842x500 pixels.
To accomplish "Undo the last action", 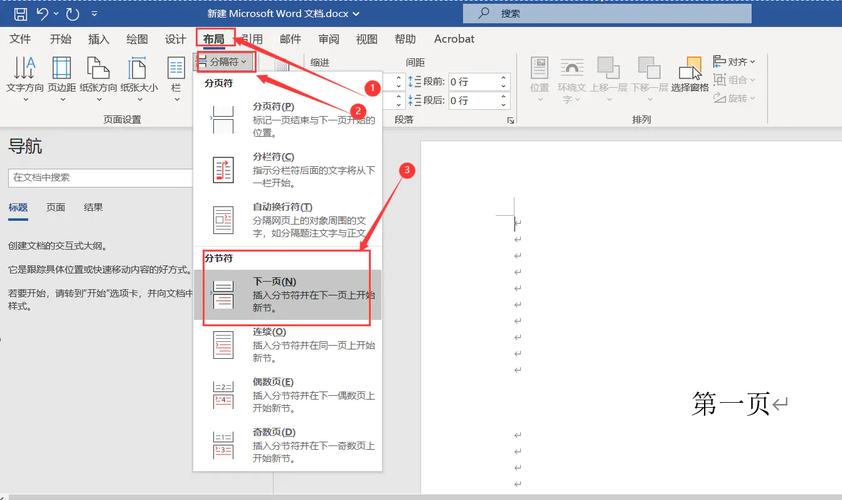I will click(43, 14).
